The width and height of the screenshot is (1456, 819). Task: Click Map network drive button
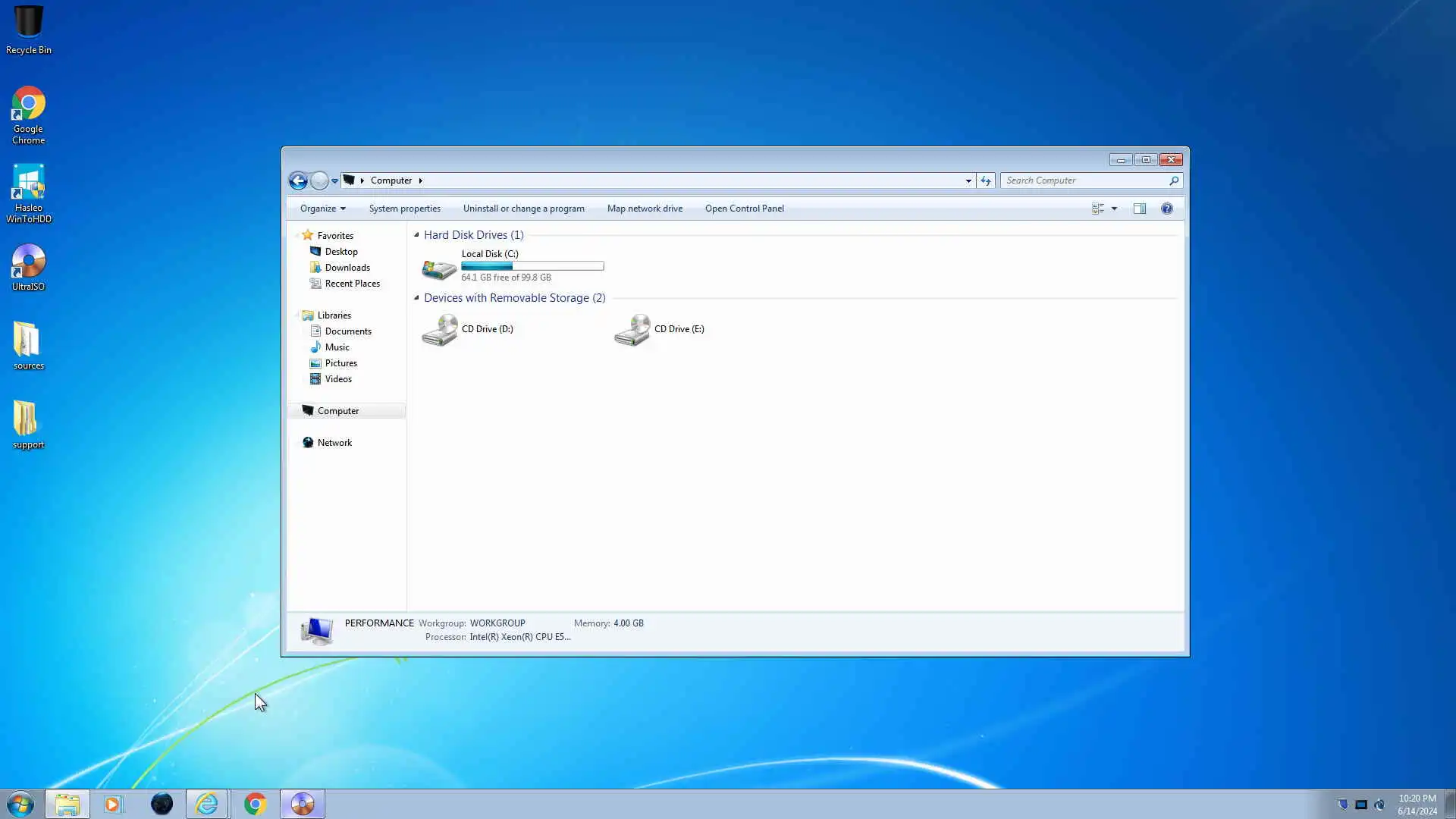tap(645, 209)
